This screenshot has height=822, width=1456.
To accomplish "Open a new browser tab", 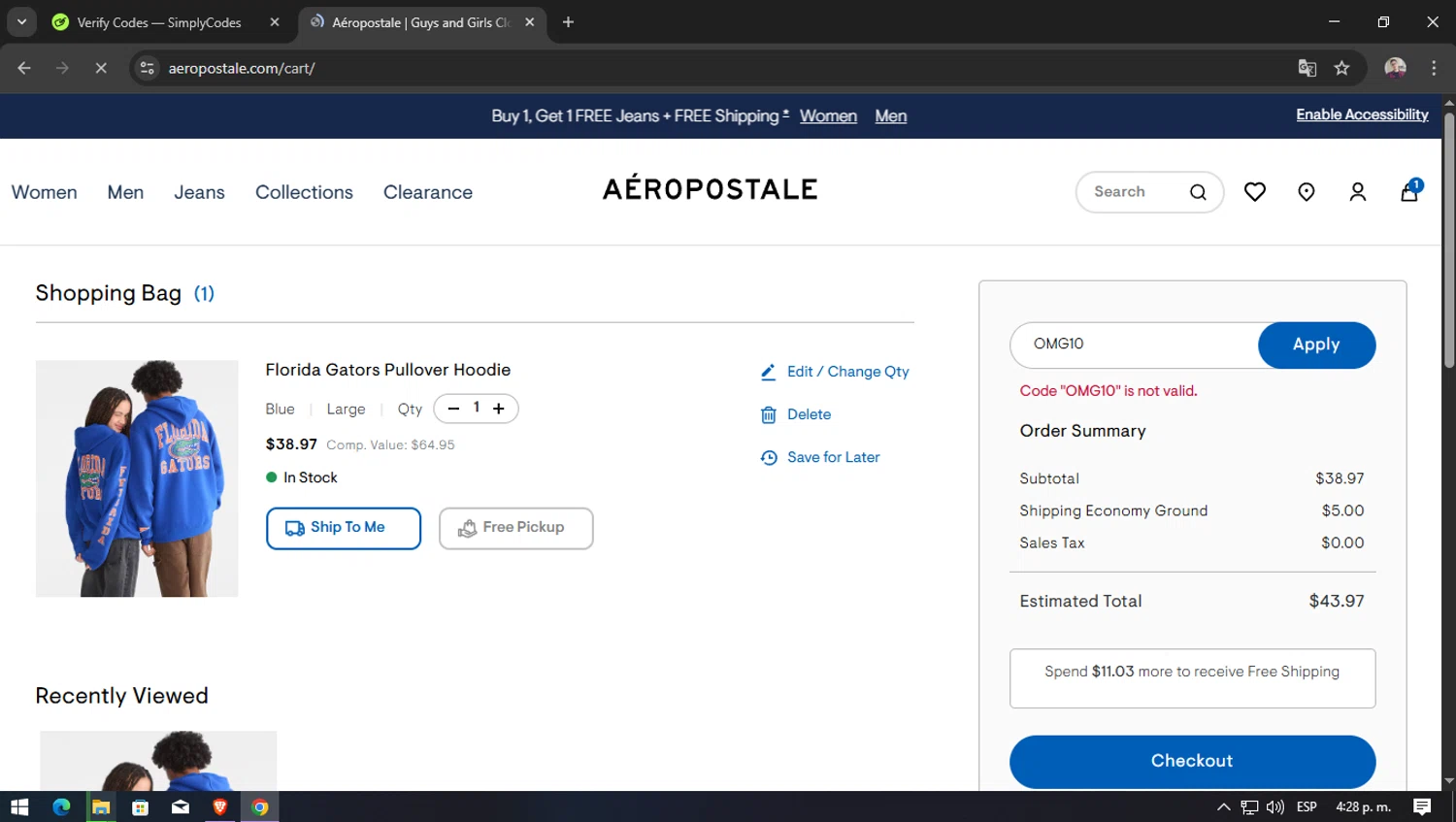I will pos(568,22).
